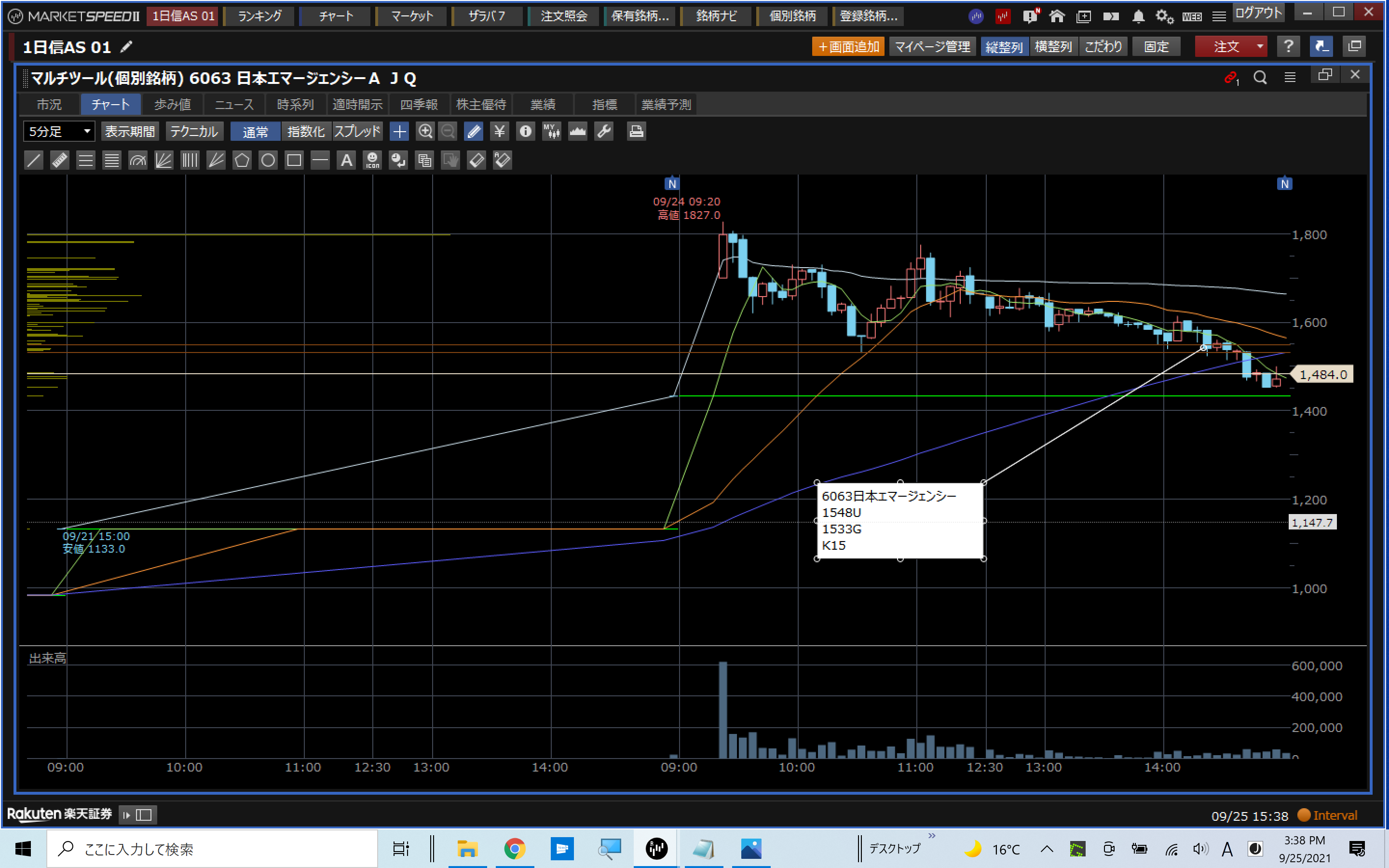The height and width of the screenshot is (868, 1389).
Task: Expand the 注文 order dropdown arrow
Action: point(1259,46)
